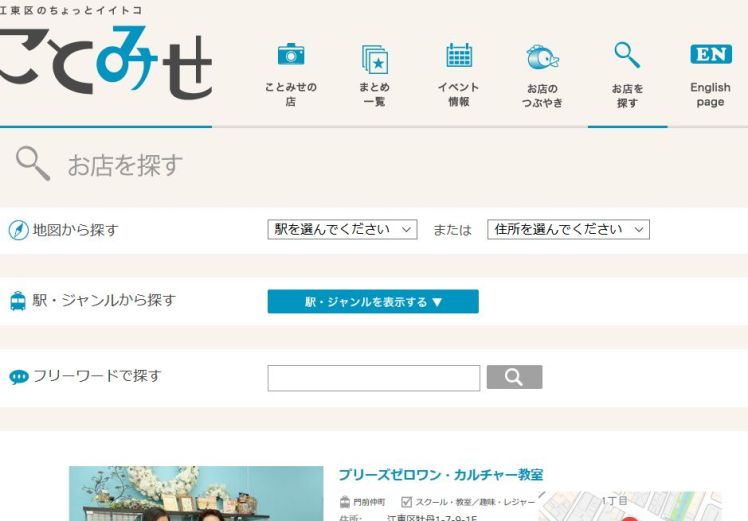The width and height of the screenshot is (748, 521).
Task: Click the お店のつぶやき menu label
Action: tap(542, 95)
